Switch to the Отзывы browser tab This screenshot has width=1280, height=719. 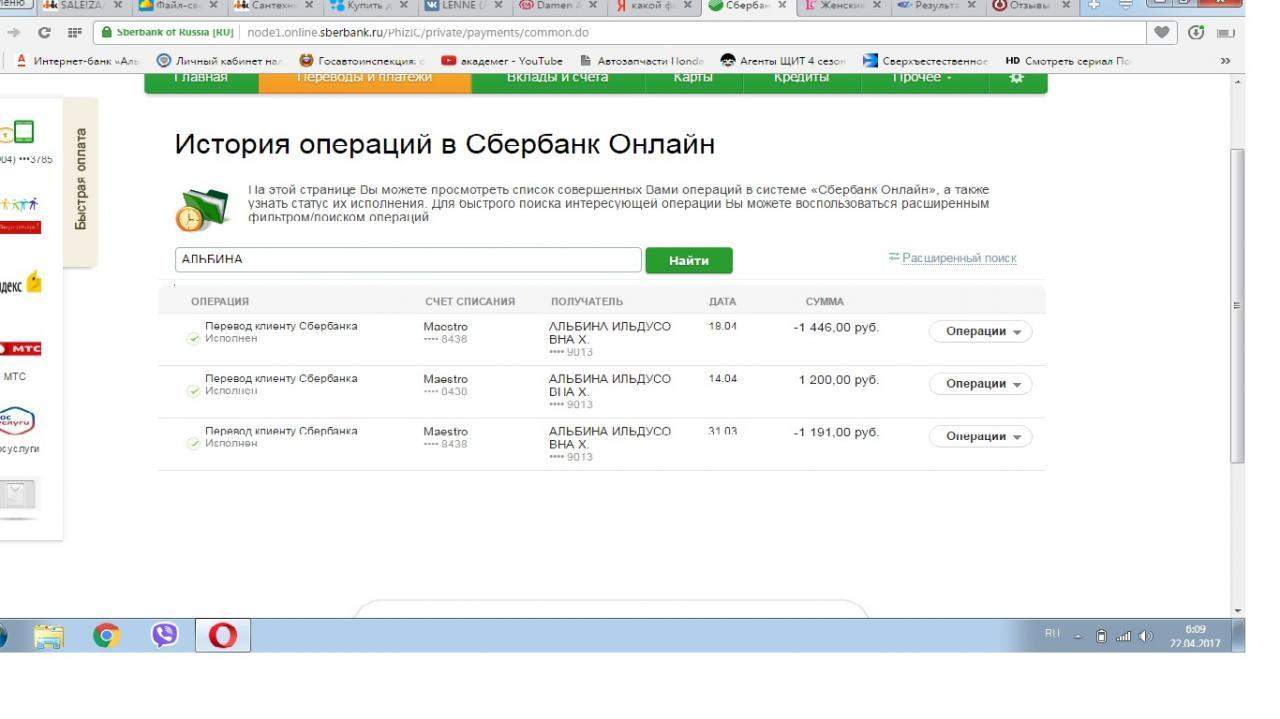coord(1028,6)
